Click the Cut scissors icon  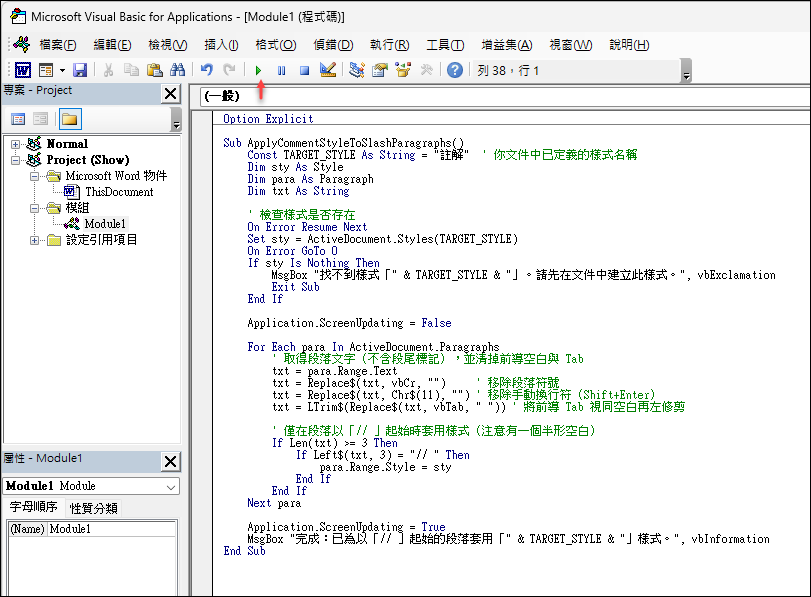(x=108, y=70)
